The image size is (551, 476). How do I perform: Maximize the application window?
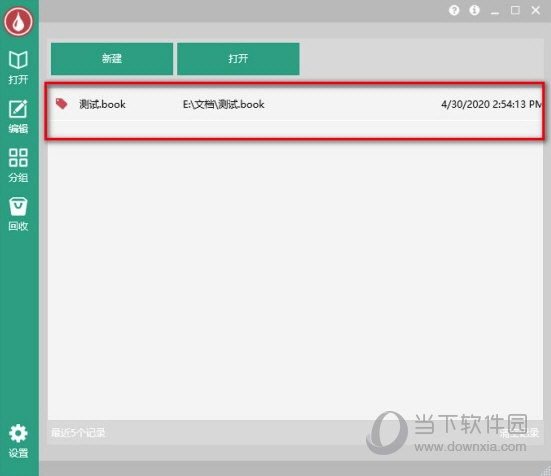(x=515, y=10)
